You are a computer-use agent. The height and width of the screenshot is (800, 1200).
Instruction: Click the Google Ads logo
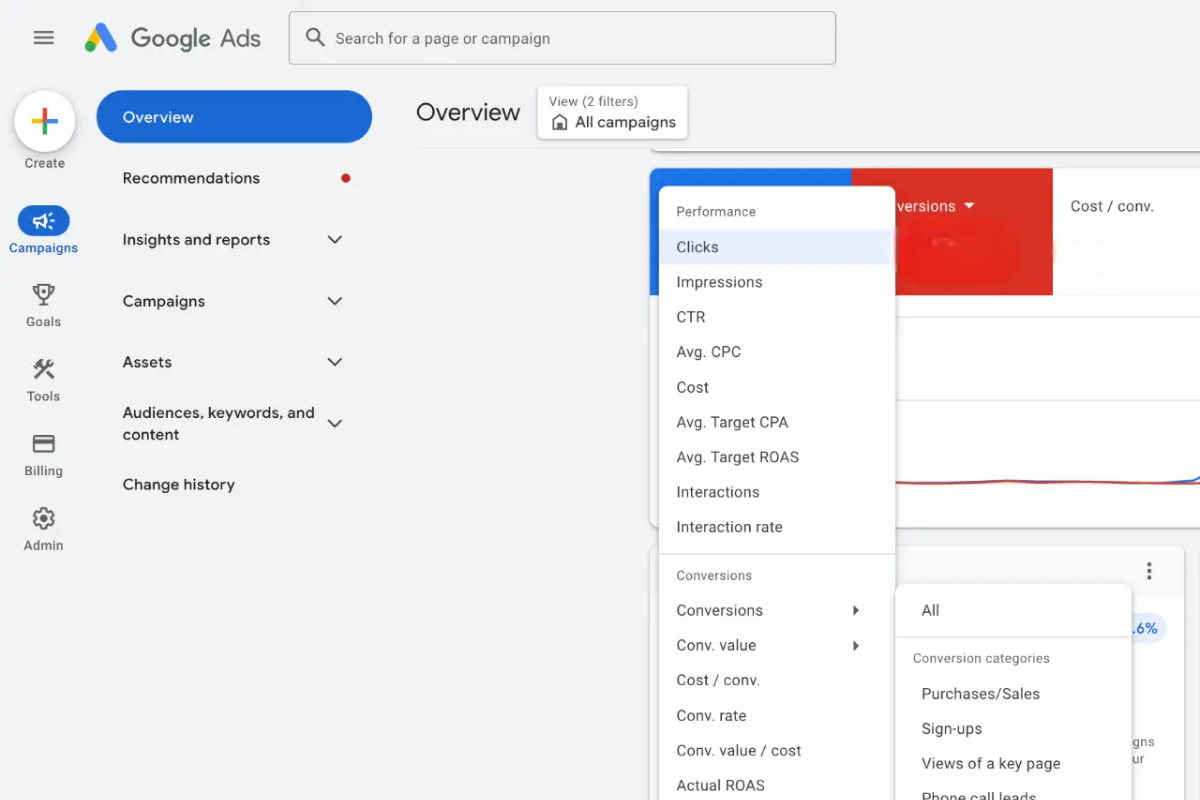tap(172, 38)
